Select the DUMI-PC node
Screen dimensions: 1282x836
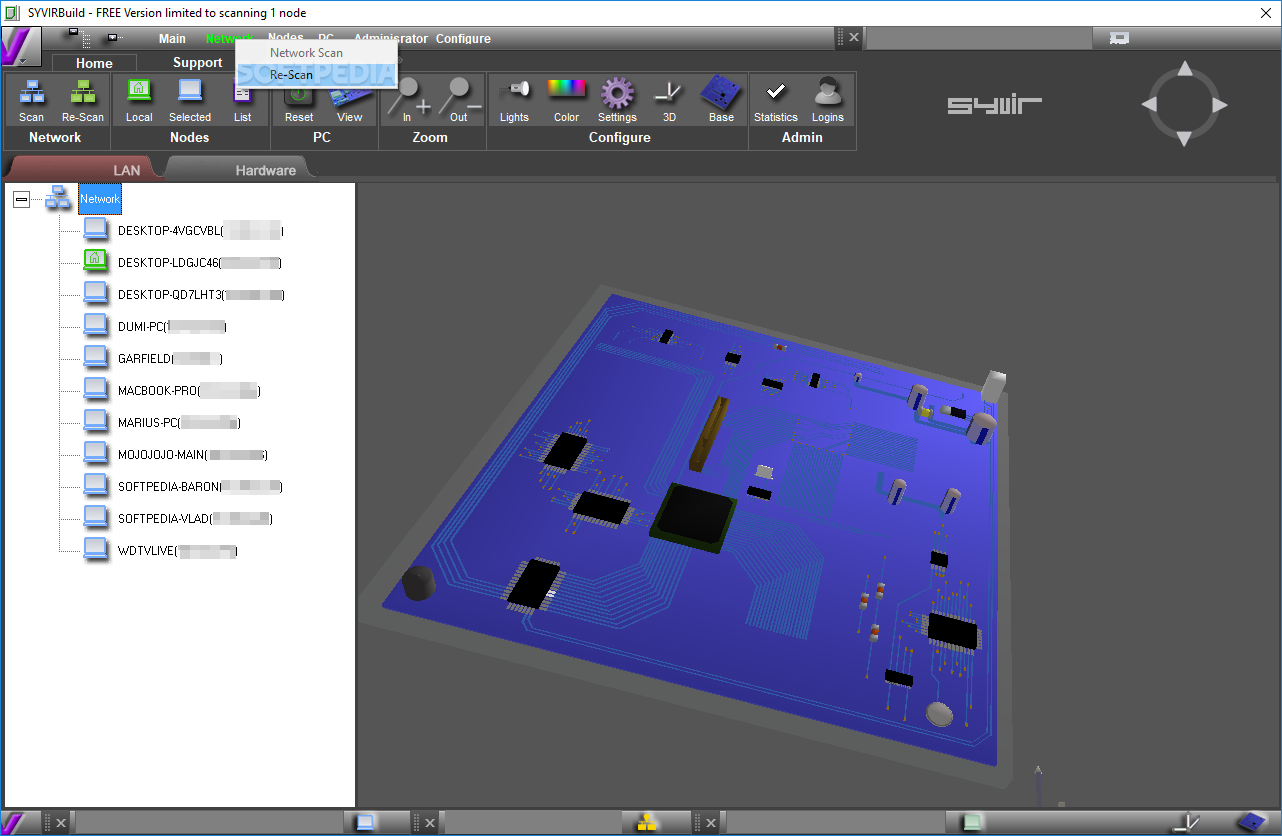coord(172,327)
